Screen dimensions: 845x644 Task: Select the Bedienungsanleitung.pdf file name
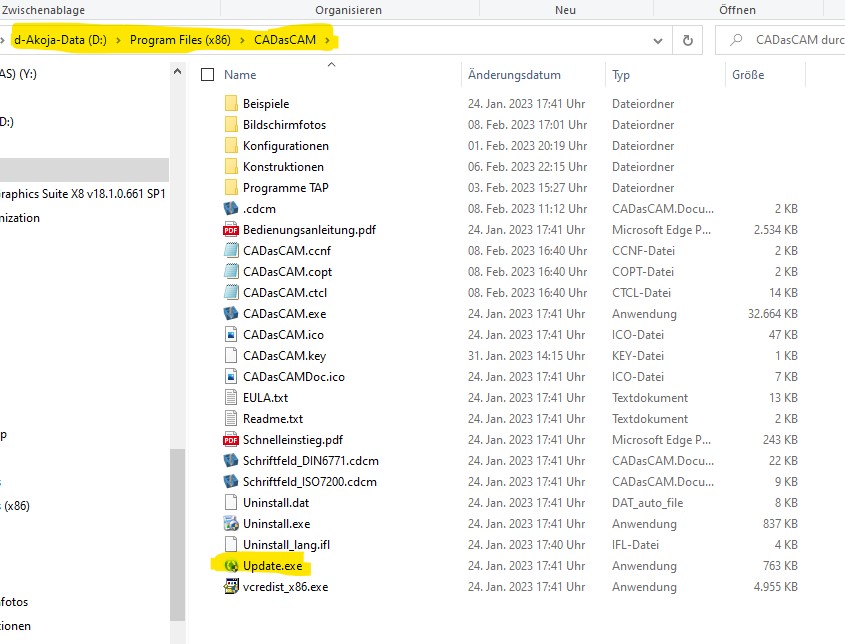(309, 230)
